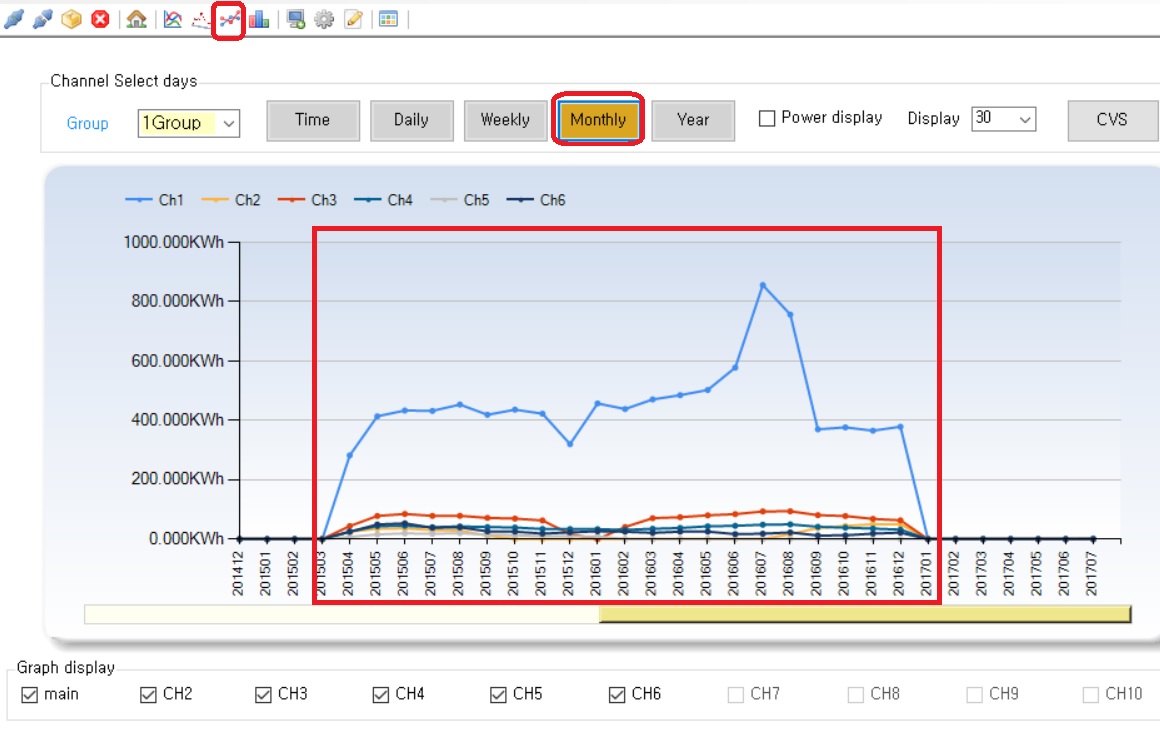Screen dimensions: 1160x746
Task: Click the 201707 x-axis label
Action: coord(1091,574)
